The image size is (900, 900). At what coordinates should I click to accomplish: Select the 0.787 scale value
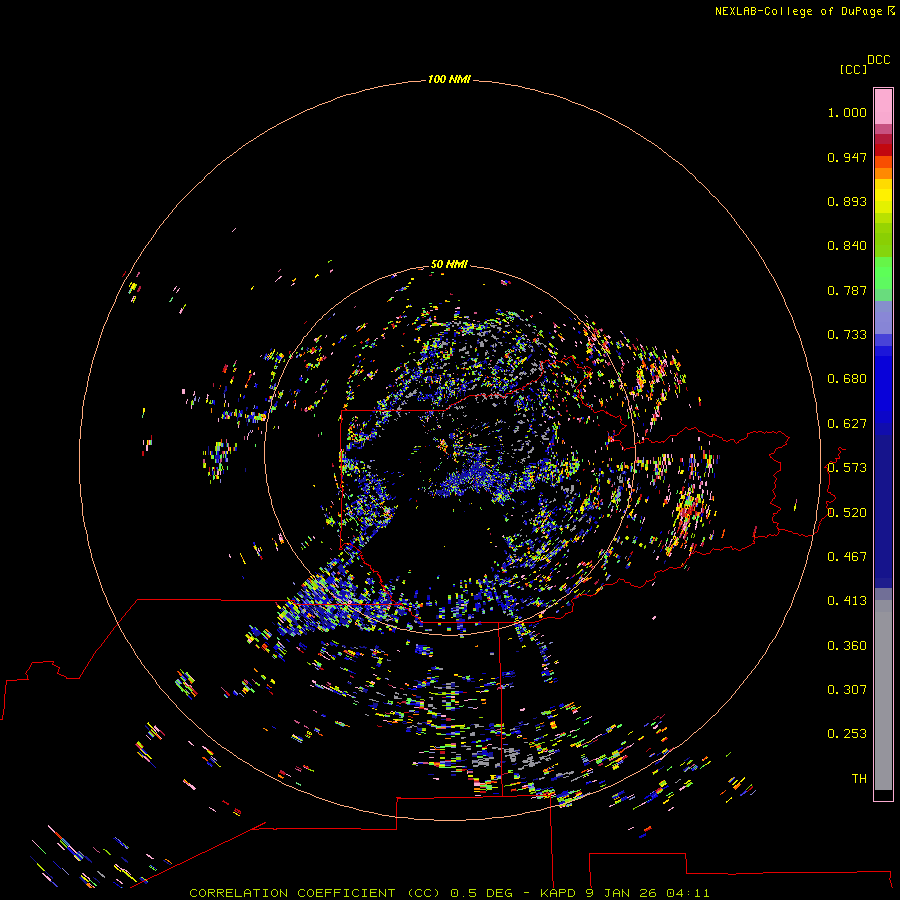847,290
